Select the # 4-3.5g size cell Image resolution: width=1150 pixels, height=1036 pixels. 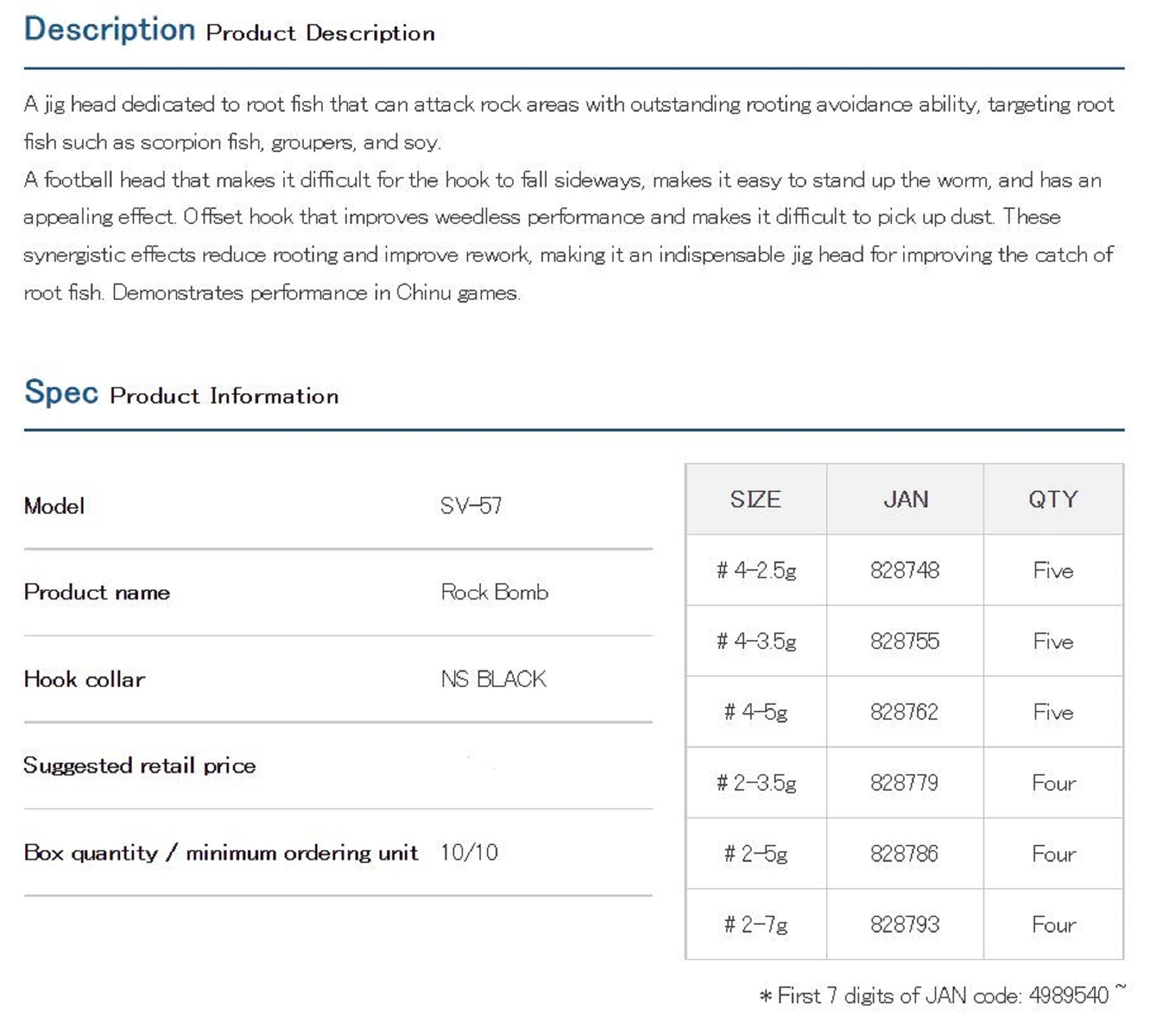756,641
